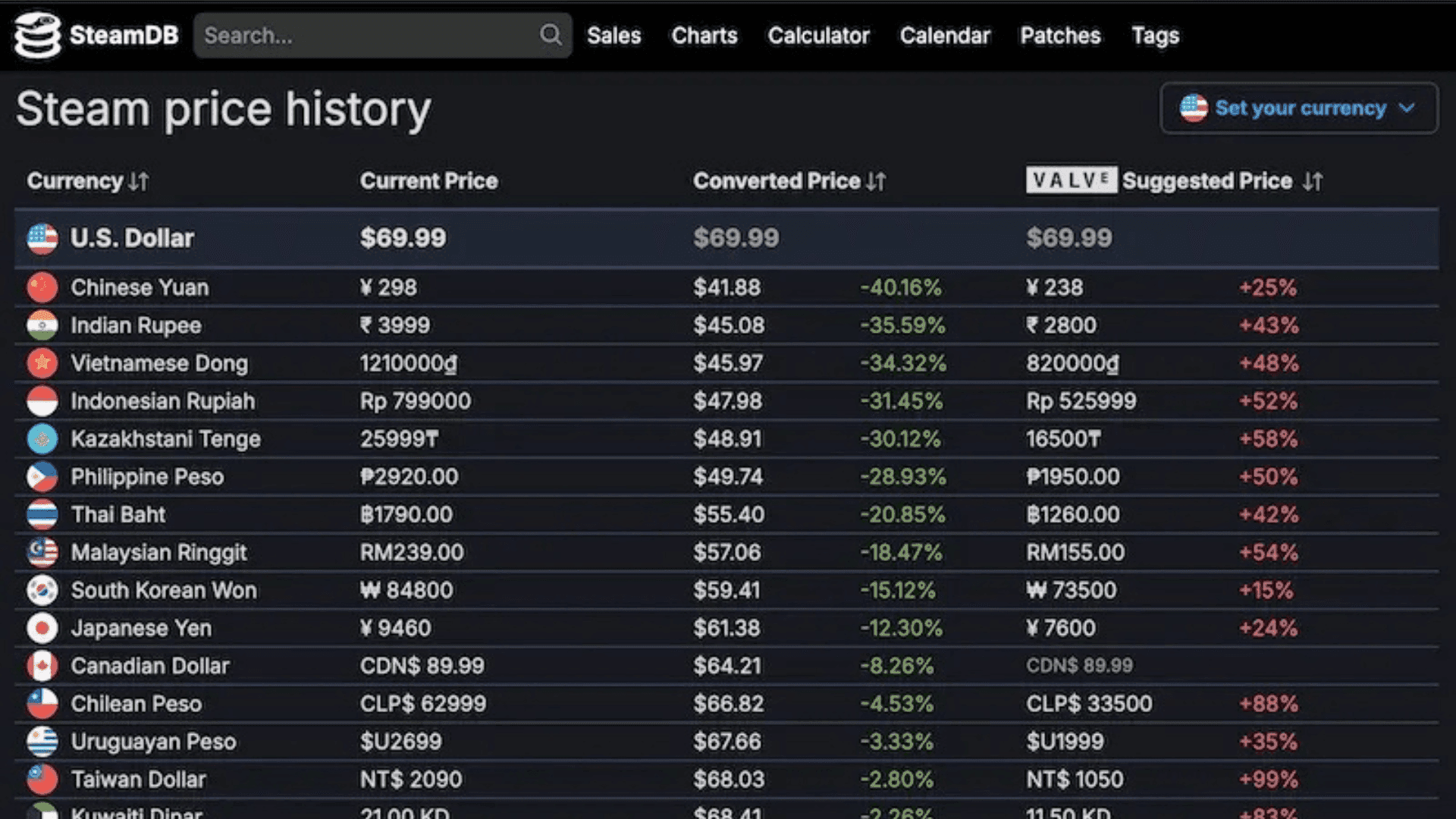The width and height of the screenshot is (1456, 819).
Task: Click the Taiwan Dollar flag icon
Action: tap(42, 779)
